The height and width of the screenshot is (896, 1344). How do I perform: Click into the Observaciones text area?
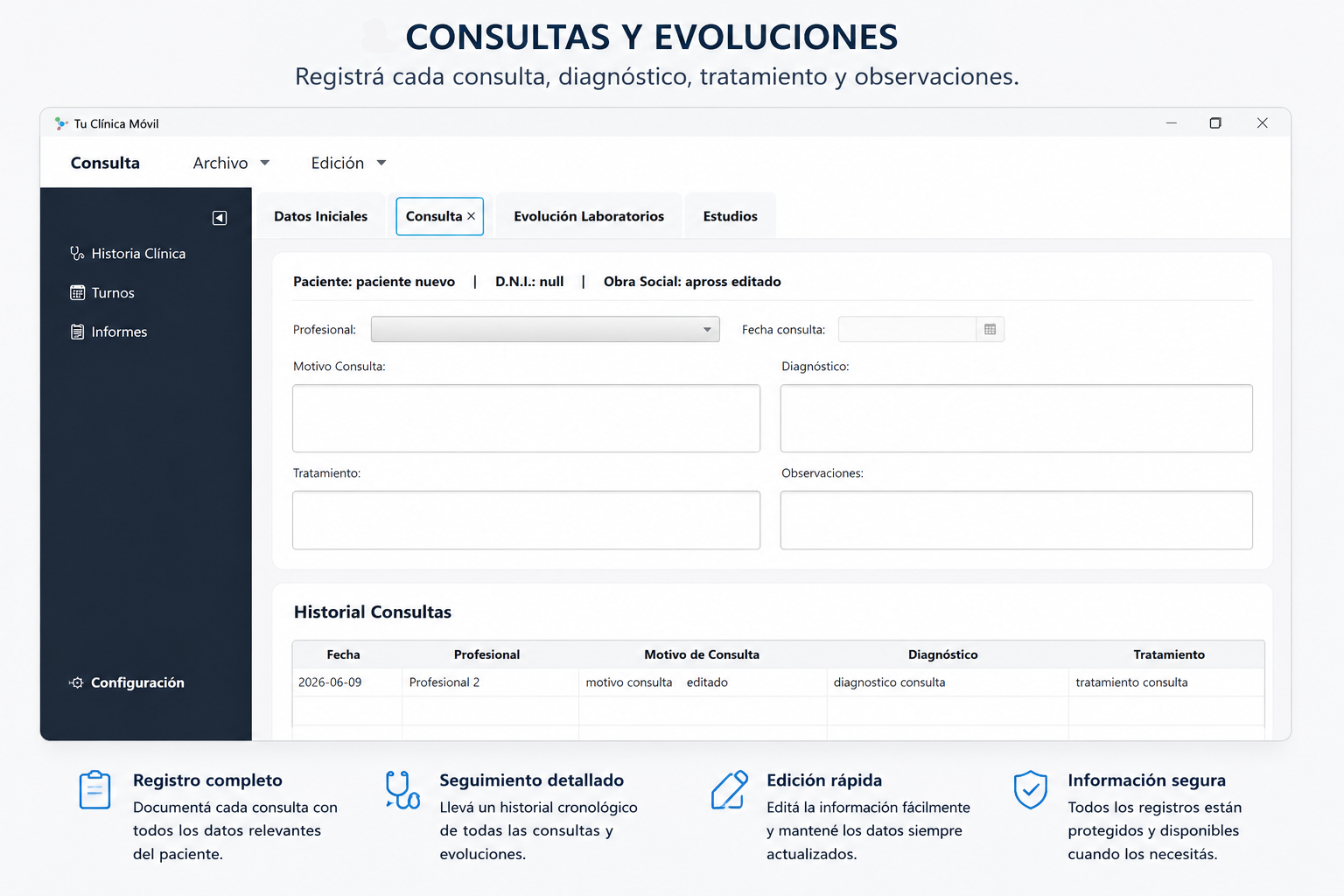click(x=1016, y=520)
